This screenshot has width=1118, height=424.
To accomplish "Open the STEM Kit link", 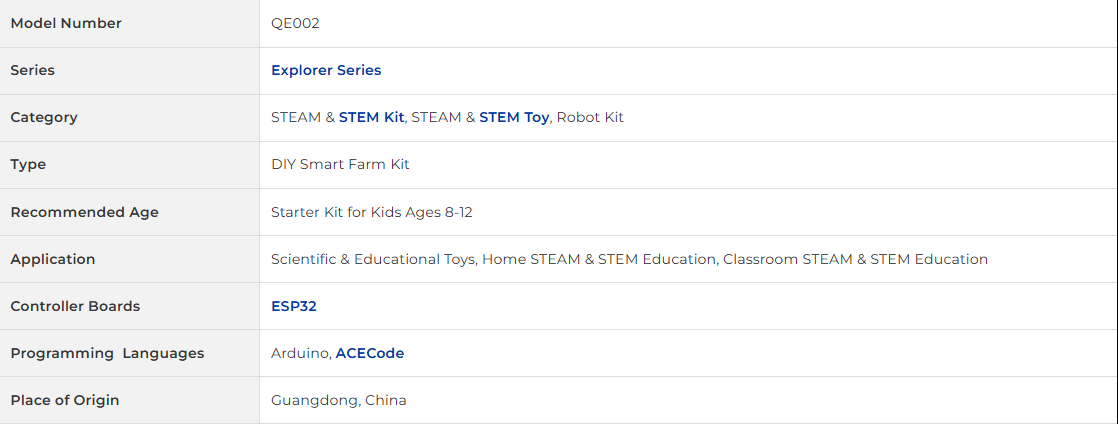I will pyautogui.click(x=371, y=118).
